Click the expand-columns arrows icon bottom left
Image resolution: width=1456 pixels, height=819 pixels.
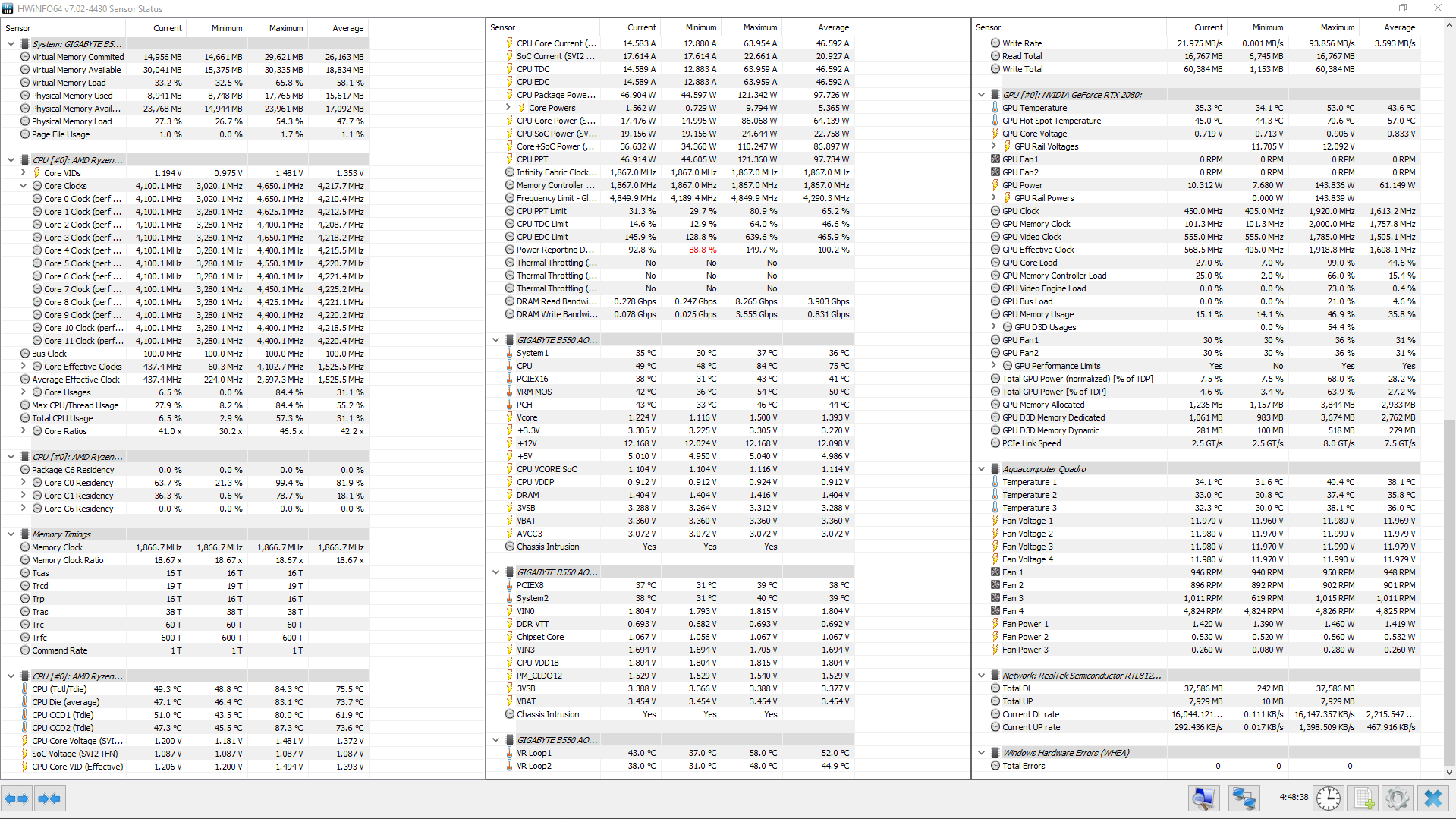pyautogui.click(x=17, y=798)
